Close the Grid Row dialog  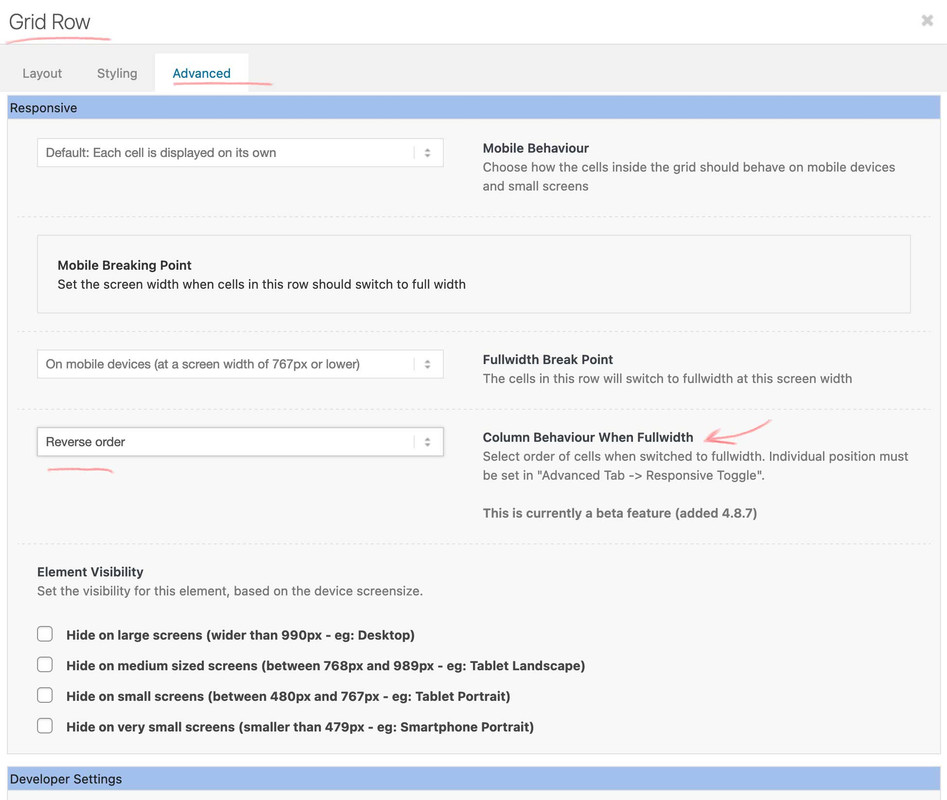(x=927, y=21)
